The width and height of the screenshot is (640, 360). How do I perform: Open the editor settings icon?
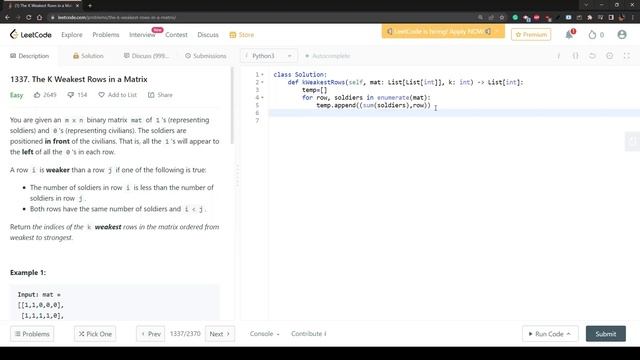609,56
